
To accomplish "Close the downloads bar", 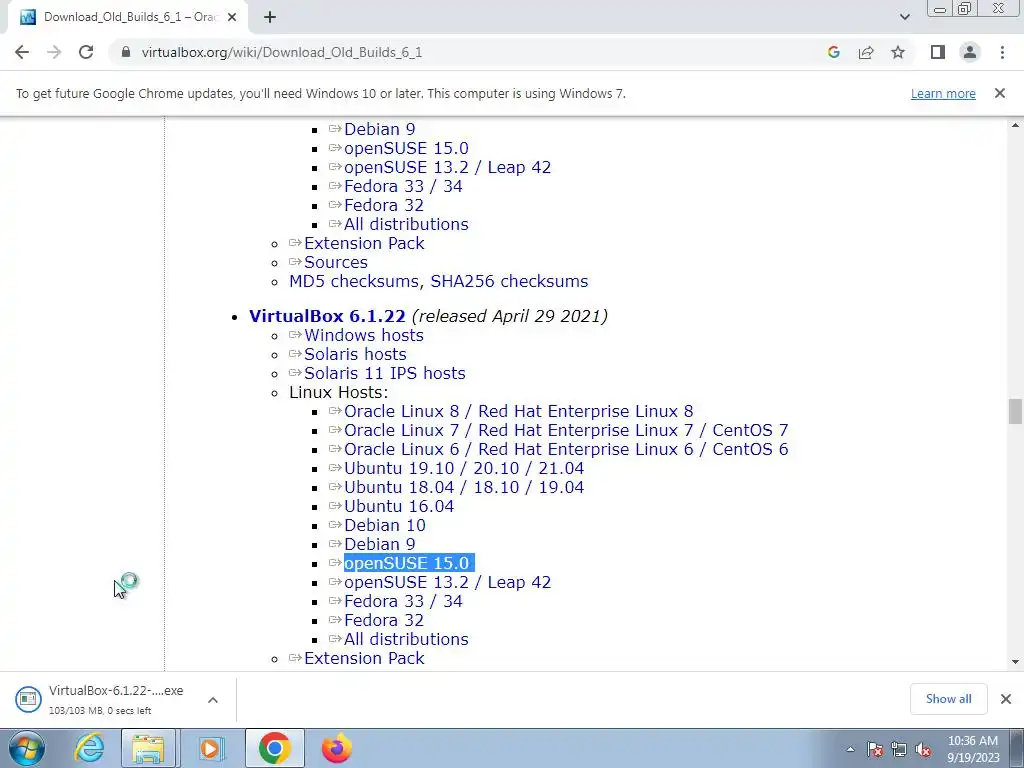I will [x=1006, y=699].
